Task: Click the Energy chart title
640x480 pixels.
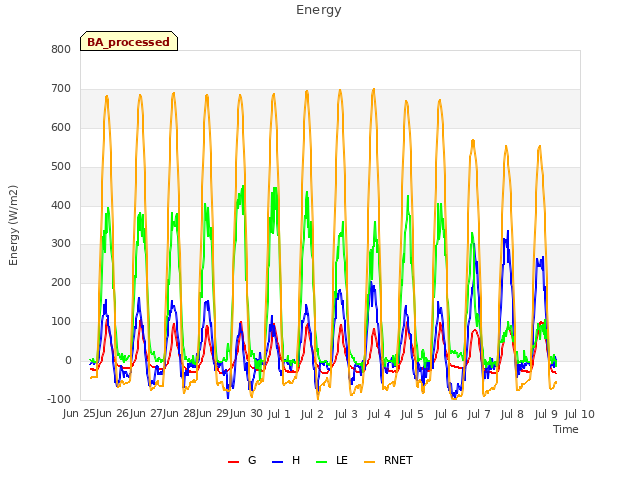Action: pyautogui.click(x=318, y=10)
